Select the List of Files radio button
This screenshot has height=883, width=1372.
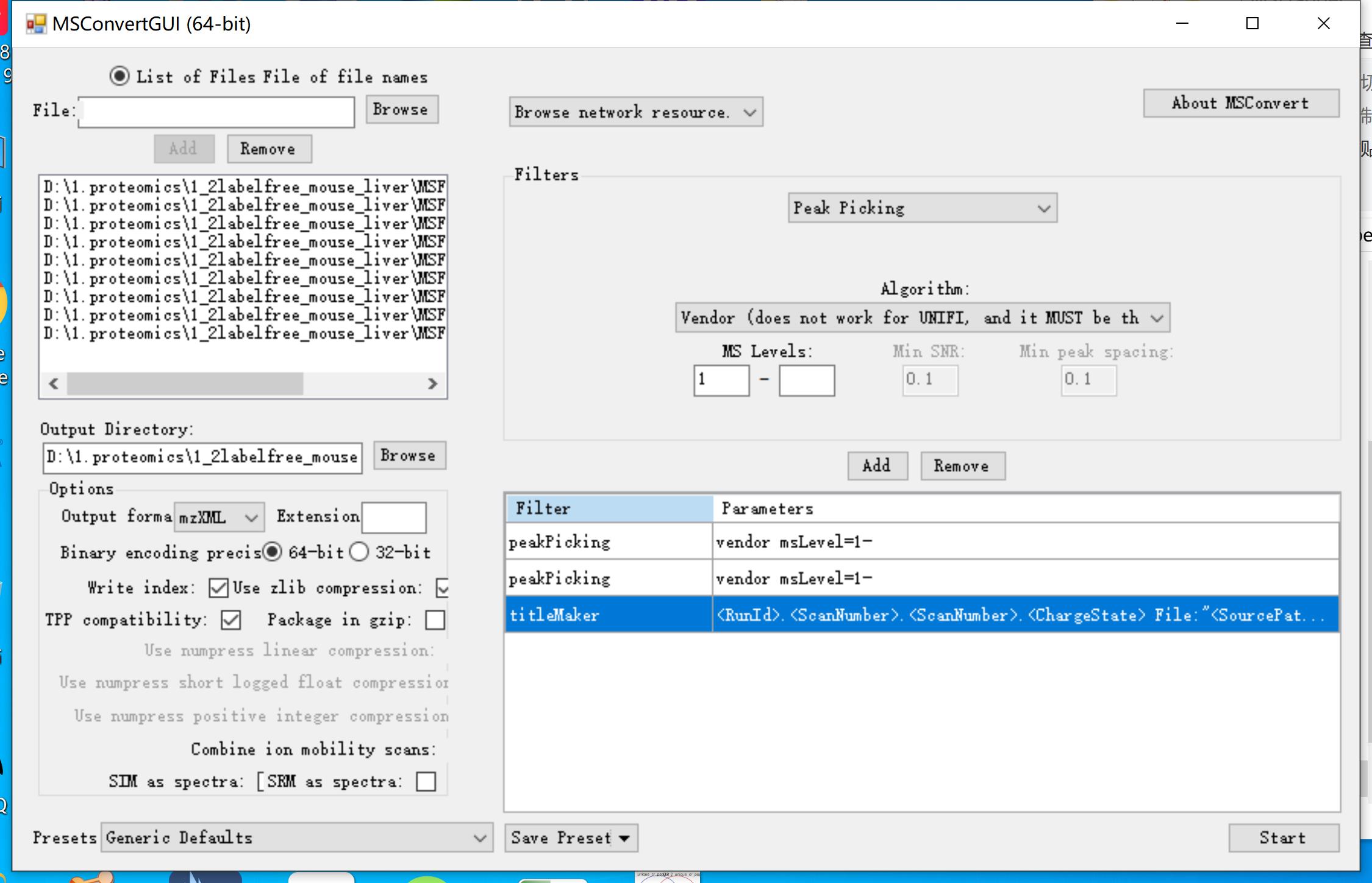[120, 76]
